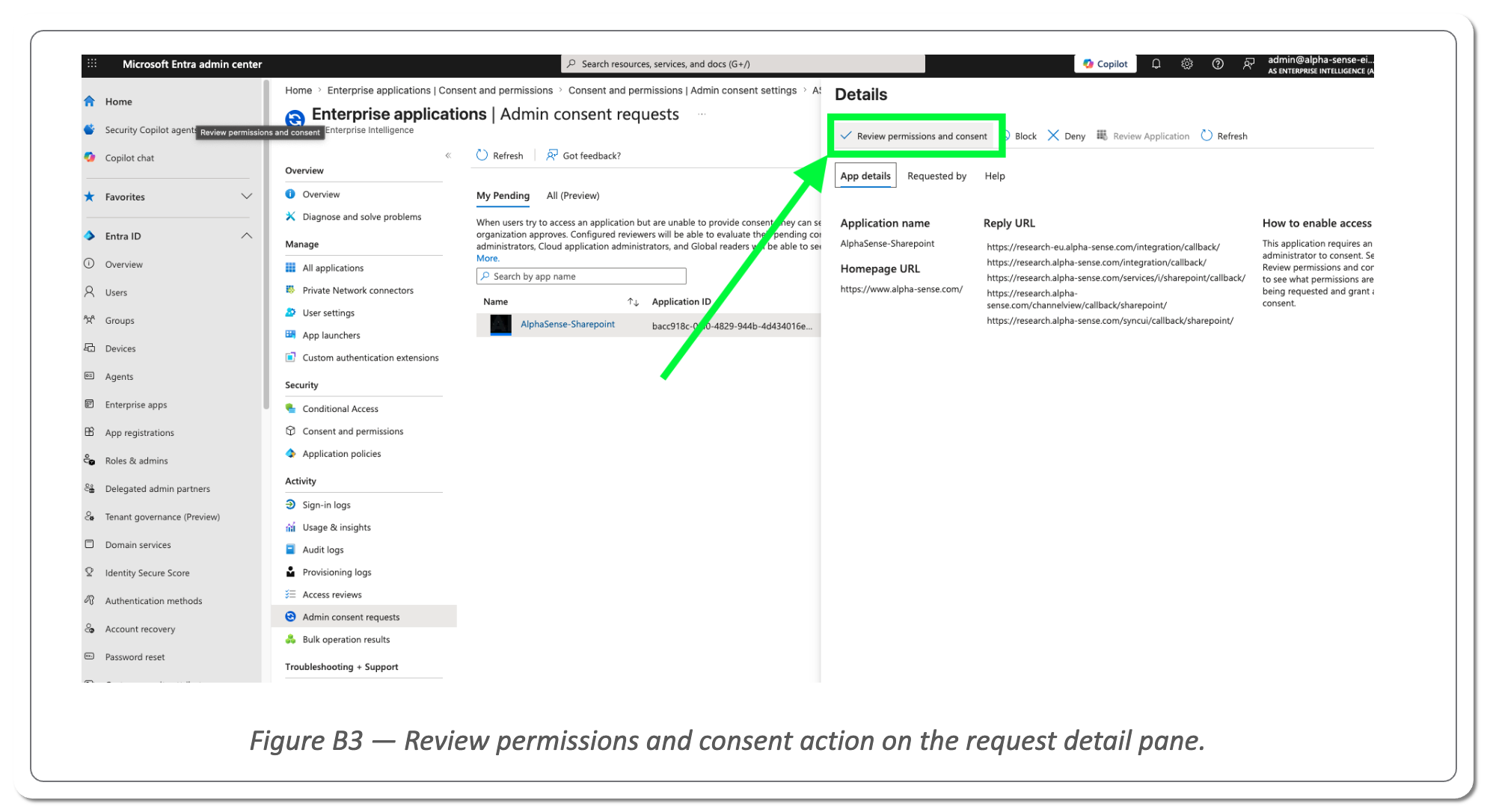Switch to the Requested by tab
Image resolution: width=1487 pixels, height=812 pixels.
936,176
